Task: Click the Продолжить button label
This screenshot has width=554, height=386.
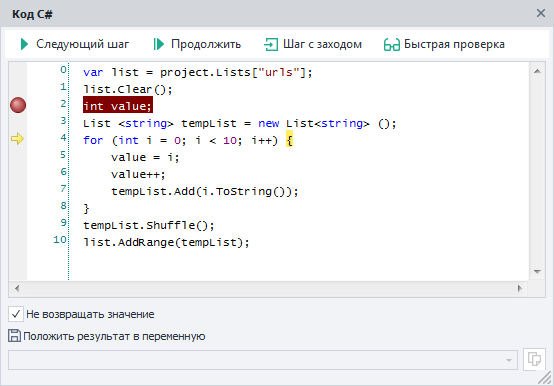Action: pyautogui.click(x=206, y=44)
